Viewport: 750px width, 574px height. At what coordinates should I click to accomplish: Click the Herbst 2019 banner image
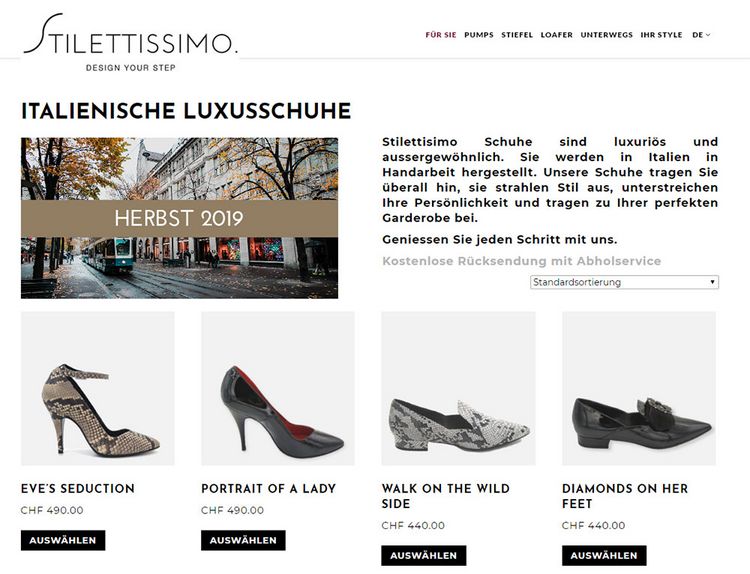tap(179, 218)
